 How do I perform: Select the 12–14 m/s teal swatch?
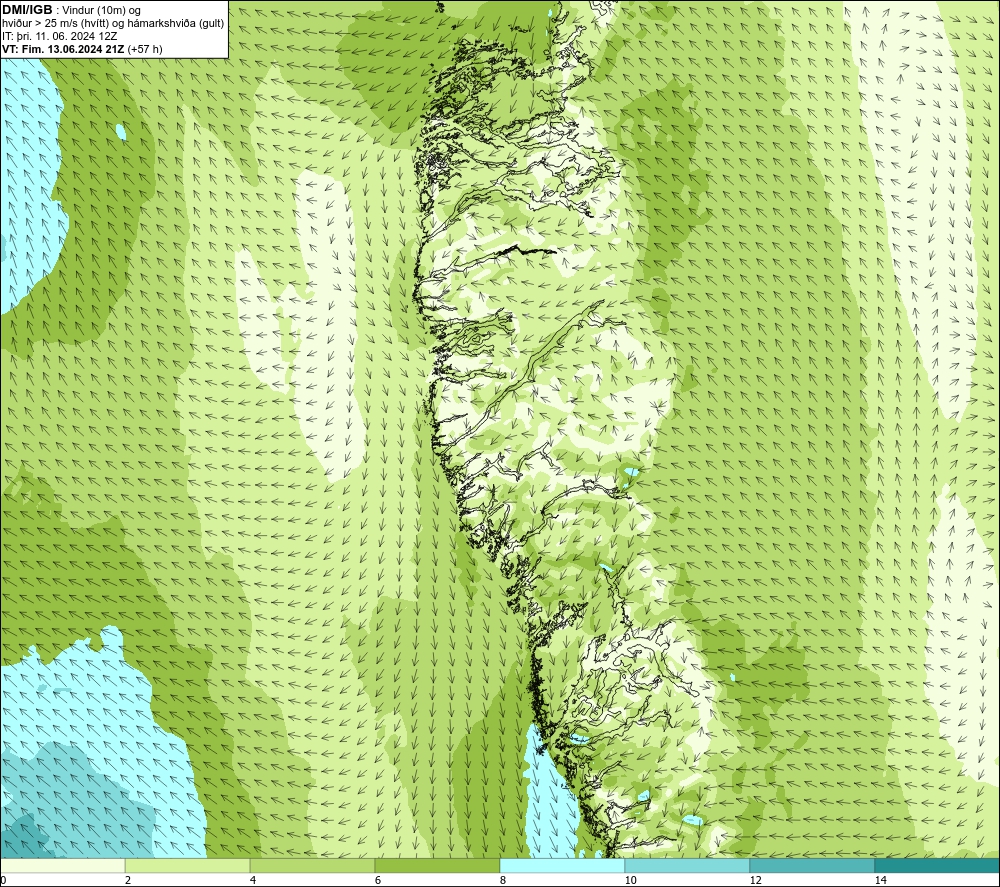point(812,865)
